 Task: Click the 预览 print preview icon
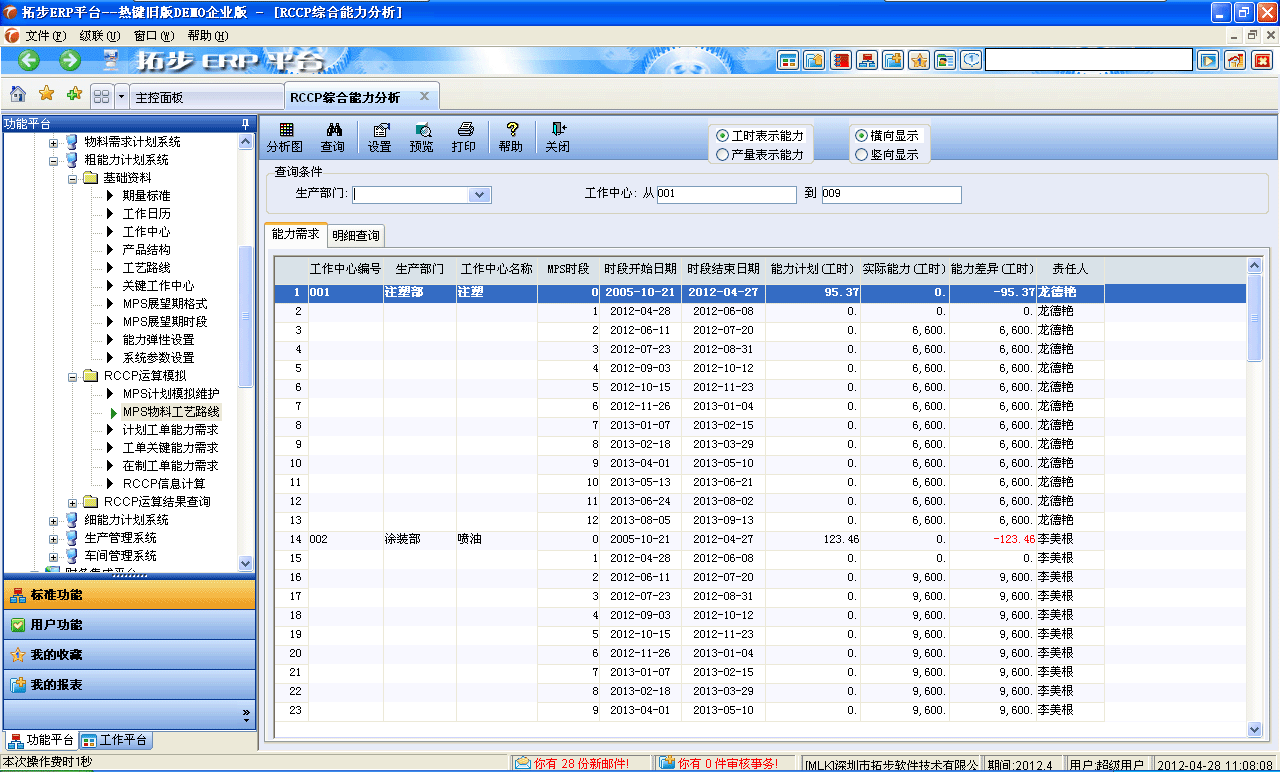(x=423, y=136)
